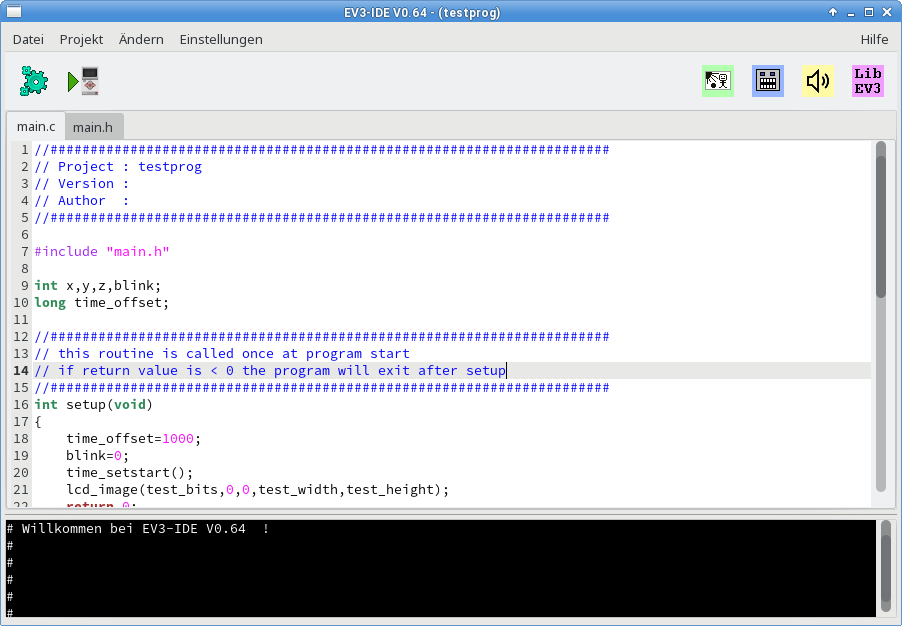Click line 'int x,y,z,blink;'
The width and height of the screenshot is (902, 626).
[98, 285]
